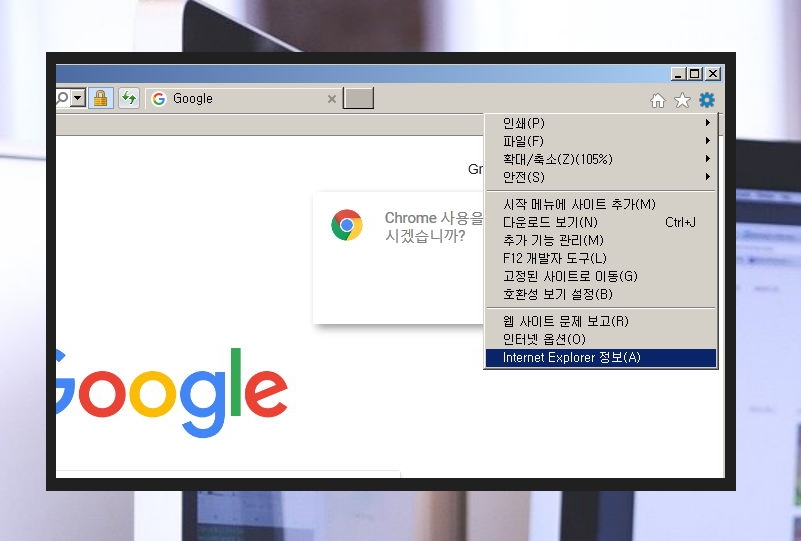Viewport: 801px width, 541px height.
Task: Click the Google logo on the page
Action: [x=172, y=392]
